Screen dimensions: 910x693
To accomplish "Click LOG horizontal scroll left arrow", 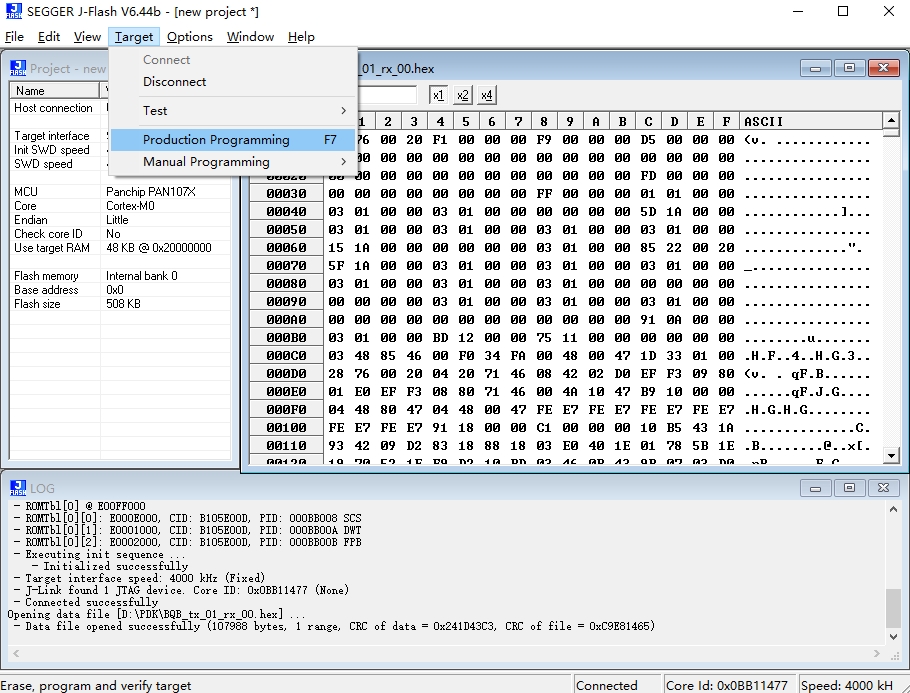I will coord(16,654).
